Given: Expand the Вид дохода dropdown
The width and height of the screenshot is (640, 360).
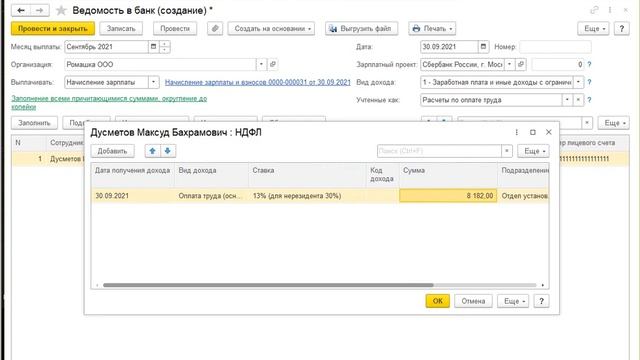Looking at the screenshot, I should 578,82.
